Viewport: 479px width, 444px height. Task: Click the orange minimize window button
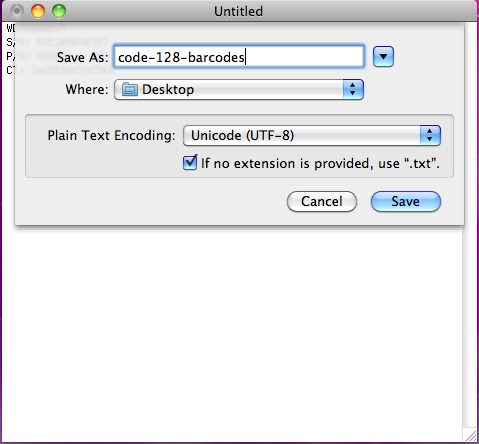click(x=38, y=11)
